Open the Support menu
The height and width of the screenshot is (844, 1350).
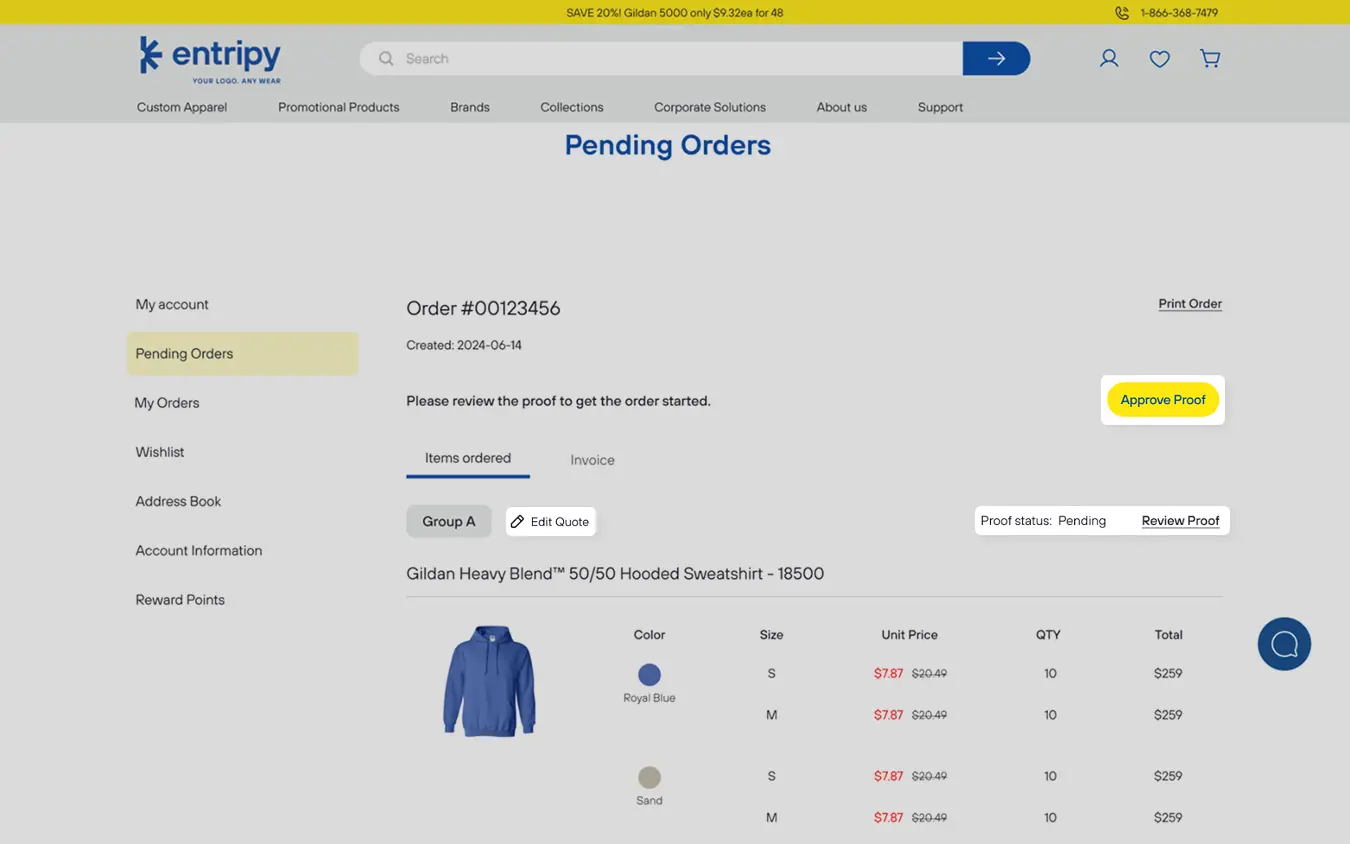pyautogui.click(x=940, y=107)
